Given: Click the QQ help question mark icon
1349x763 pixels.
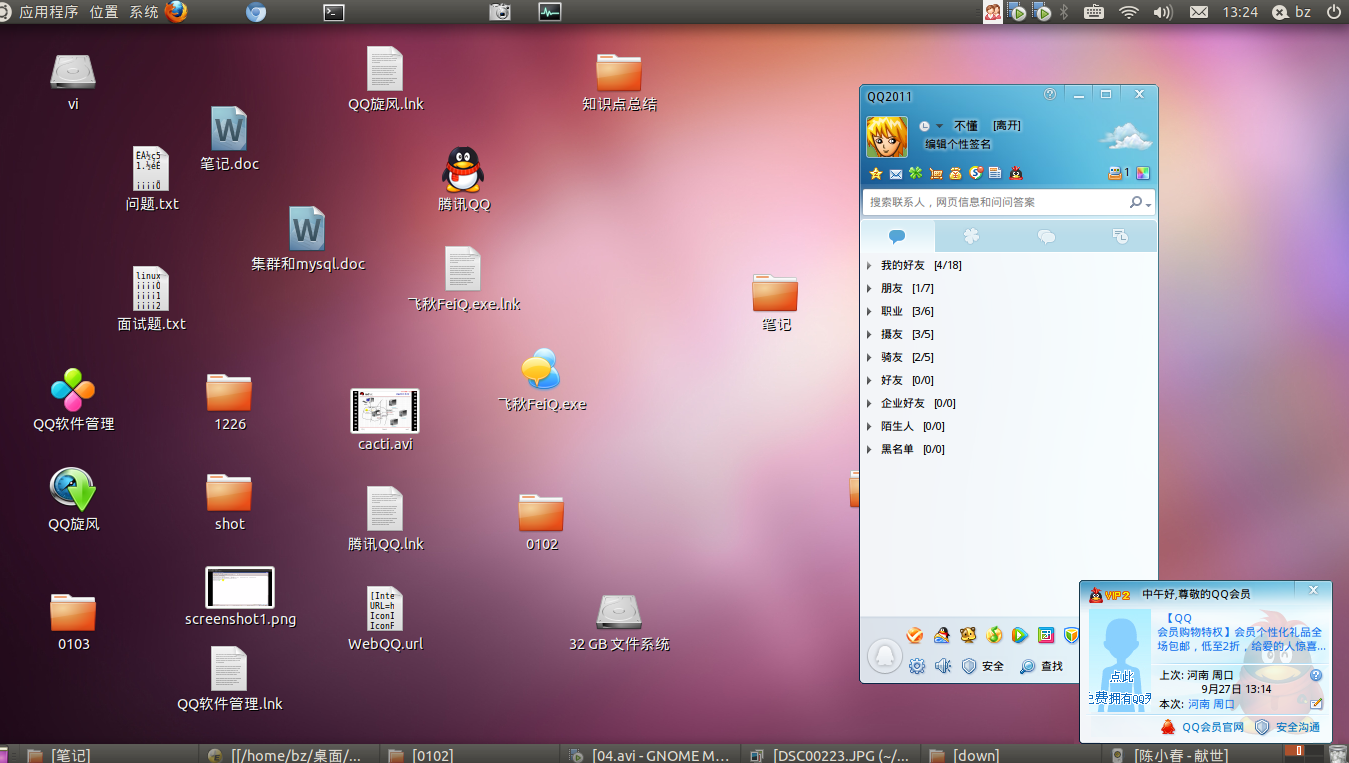Looking at the screenshot, I should pyautogui.click(x=1050, y=94).
